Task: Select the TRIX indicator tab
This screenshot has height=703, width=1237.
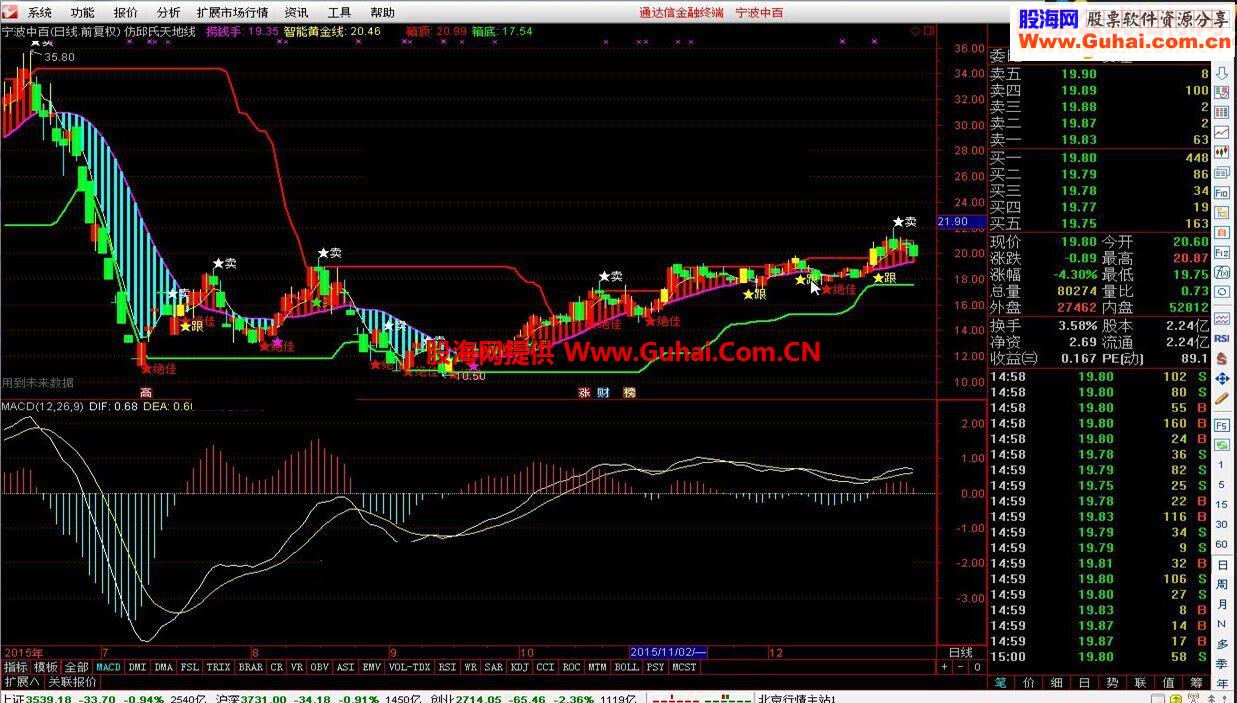Action: [x=219, y=667]
